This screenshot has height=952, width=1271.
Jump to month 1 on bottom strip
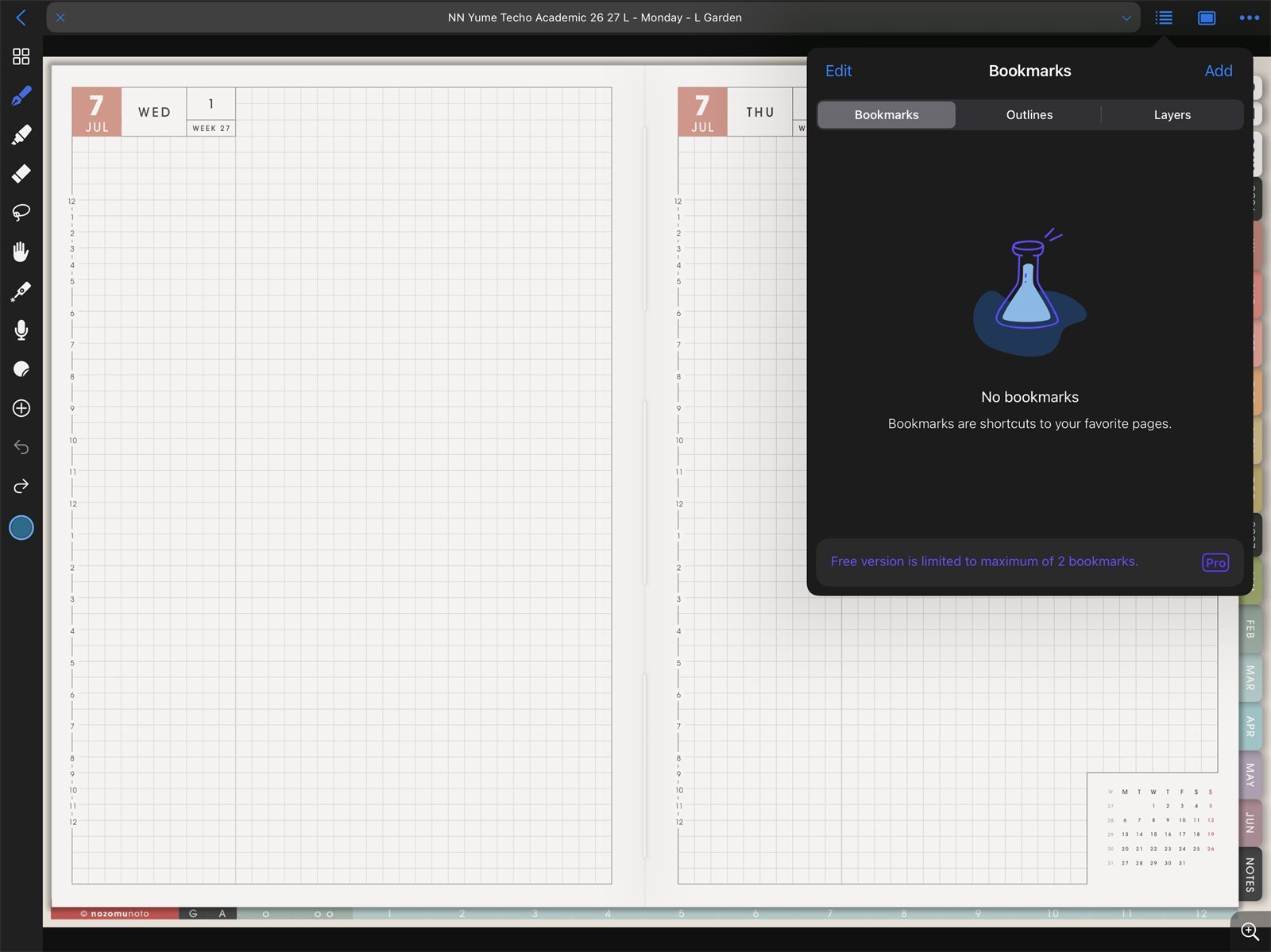pyautogui.click(x=389, y=914)
